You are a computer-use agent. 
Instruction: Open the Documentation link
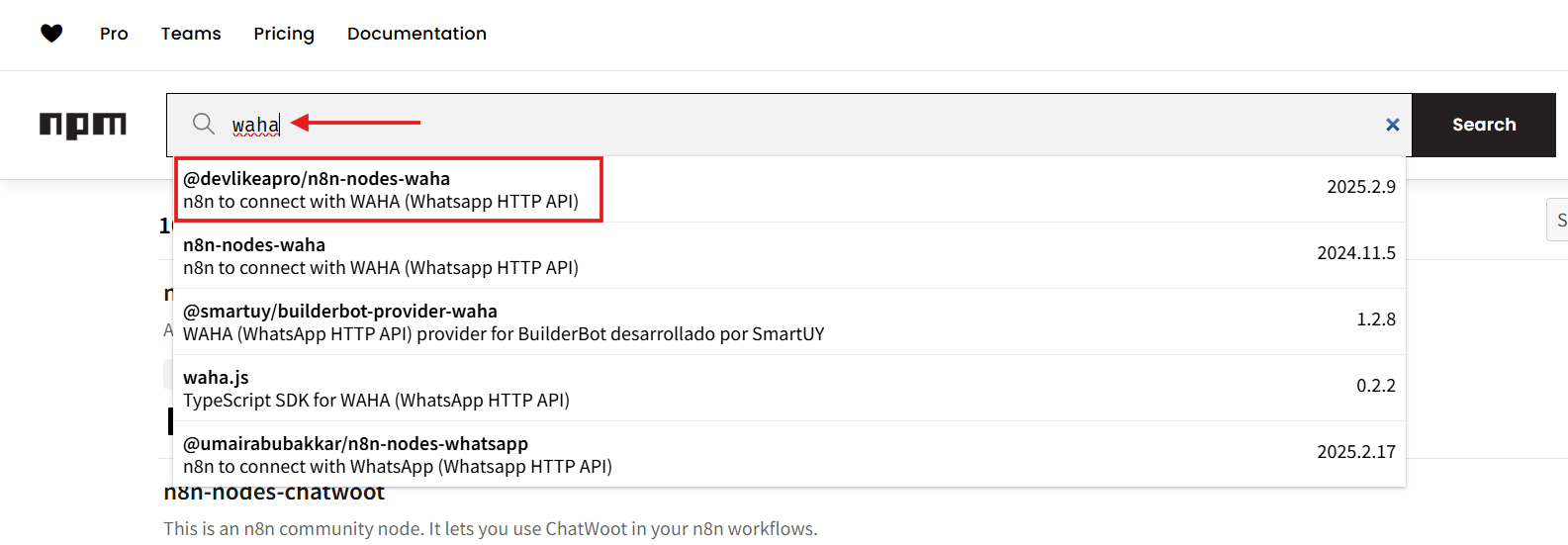tap(416, 34)
